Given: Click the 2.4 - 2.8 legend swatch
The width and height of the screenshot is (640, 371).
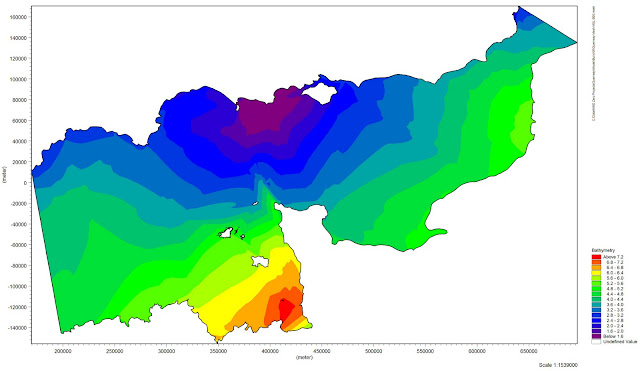Looking at the screenshot, I should [x=596, y=320].
